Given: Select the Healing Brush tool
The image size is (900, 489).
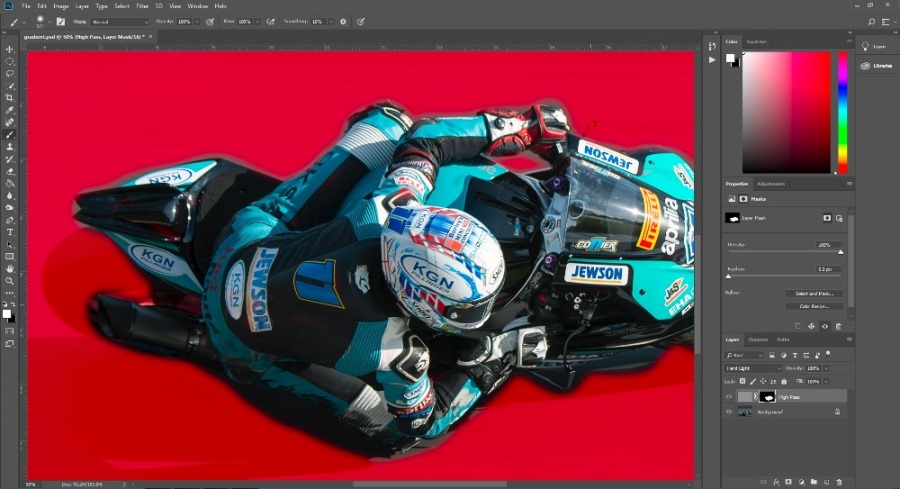Looking at the screenshot, I should 9,122.
